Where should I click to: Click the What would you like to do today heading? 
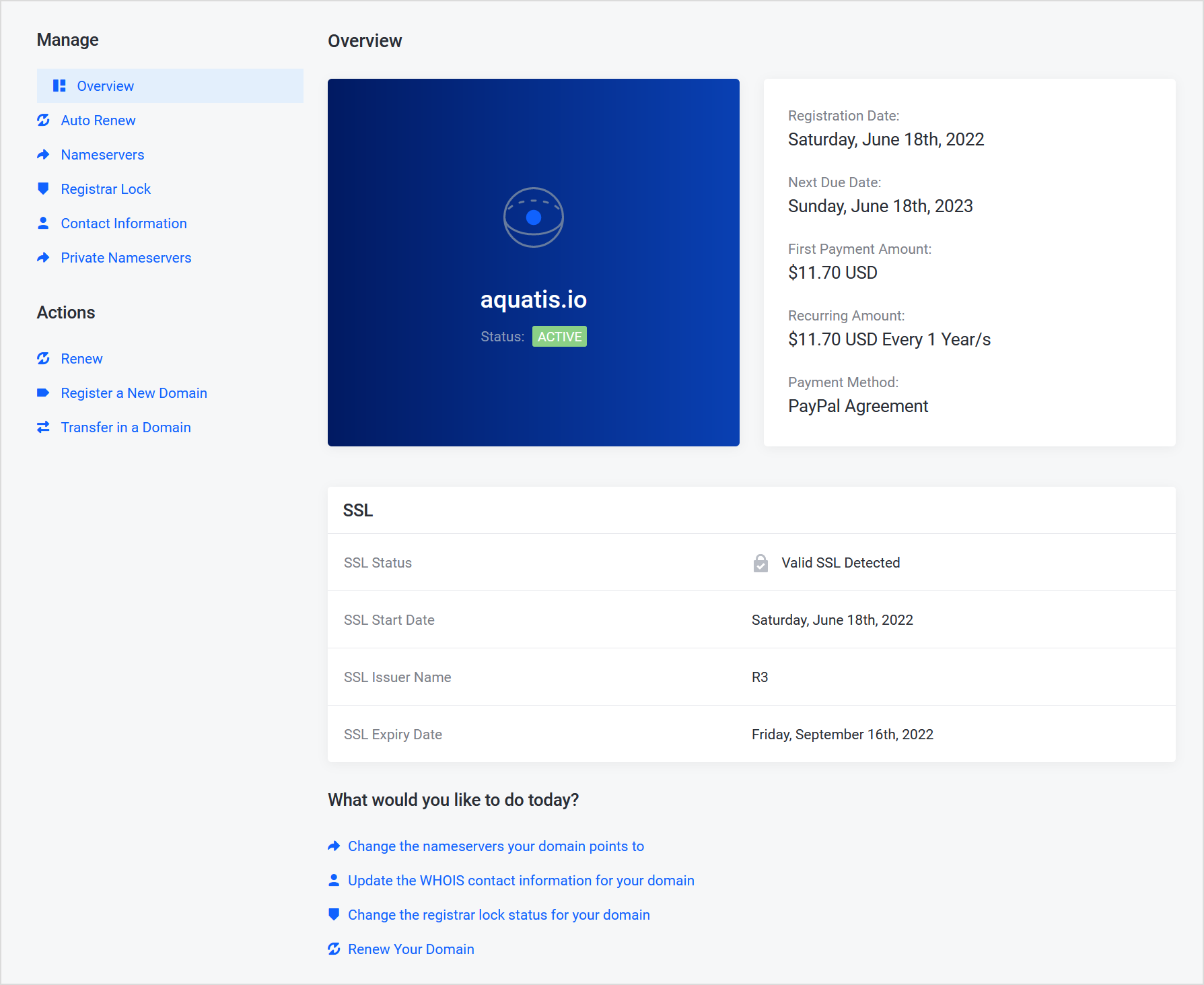454,799
